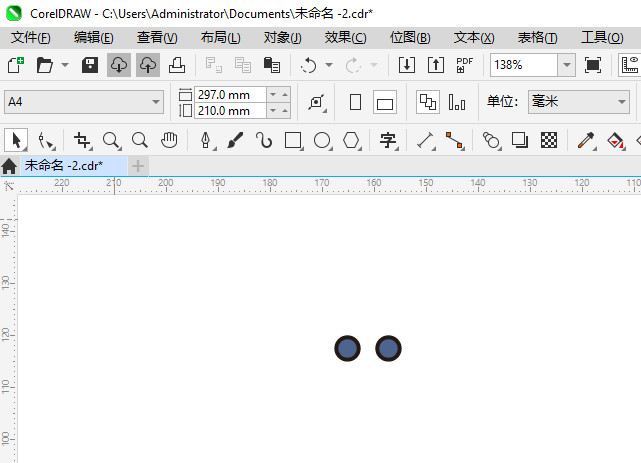Create a new document with the New icon

16,65
